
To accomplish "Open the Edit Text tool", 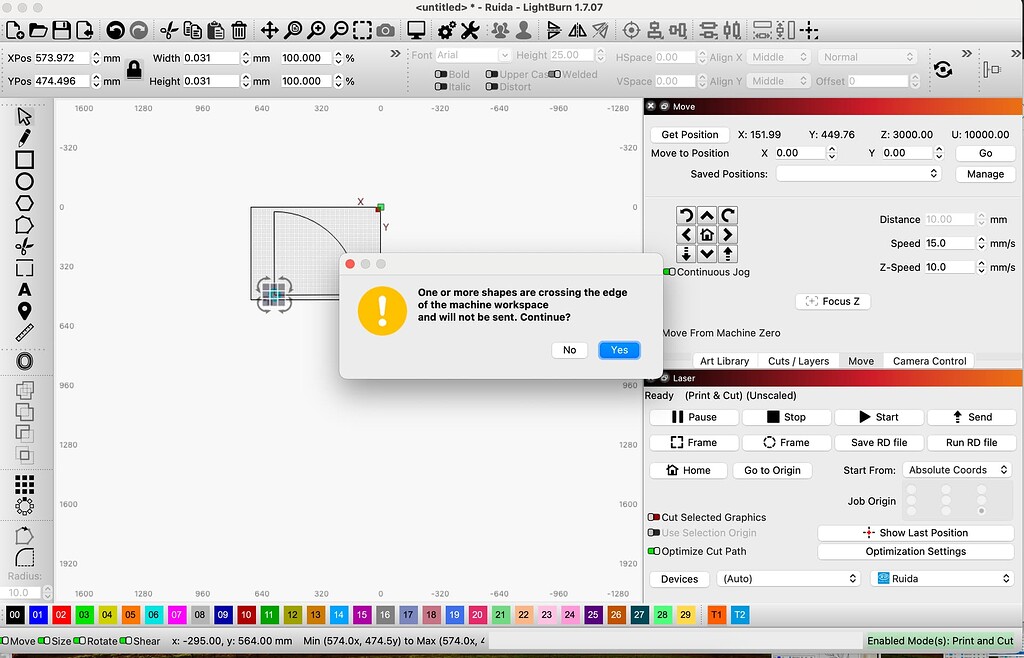I will click(x=23, y=289).
